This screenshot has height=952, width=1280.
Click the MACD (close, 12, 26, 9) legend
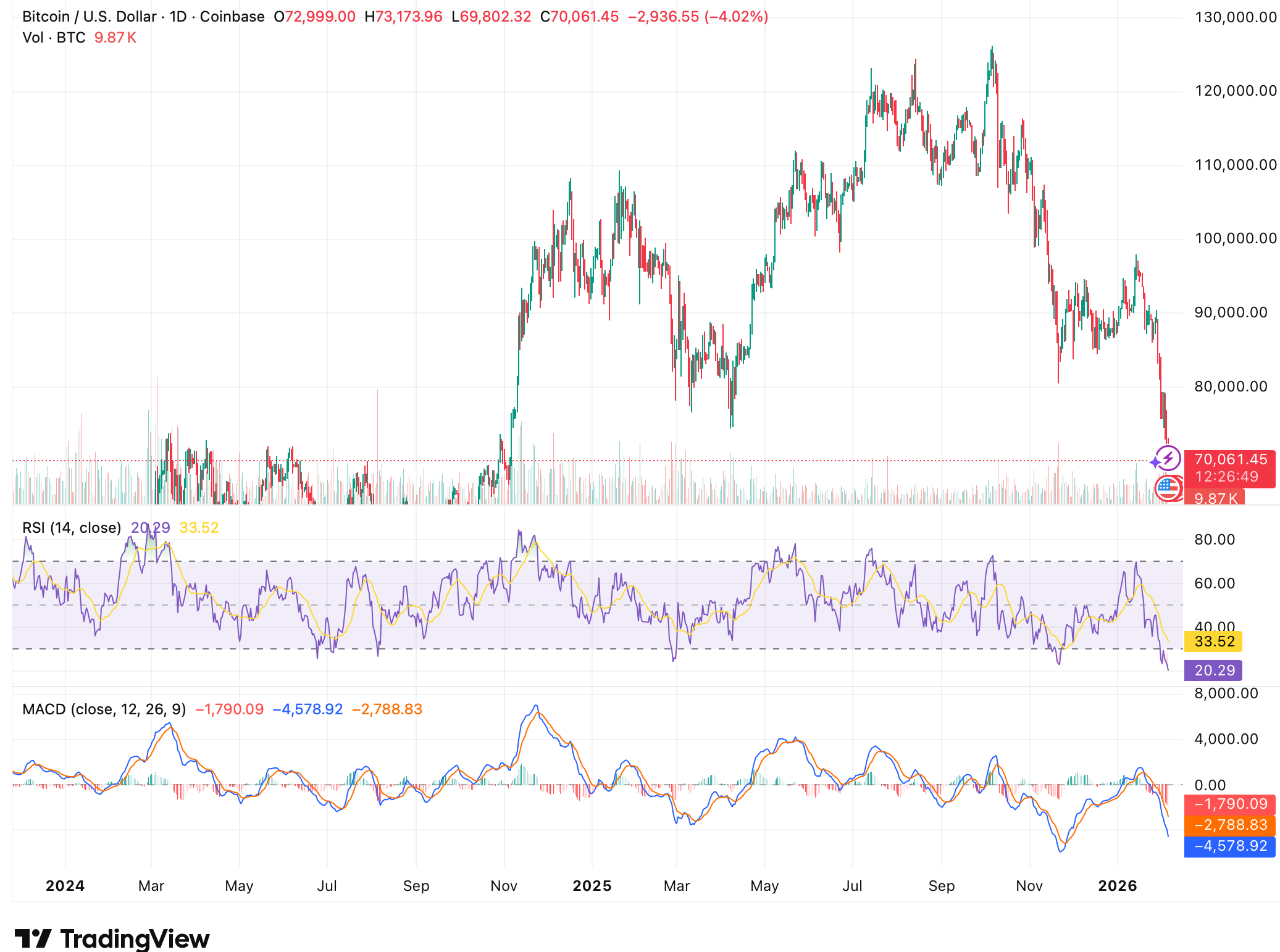(104, 709)
